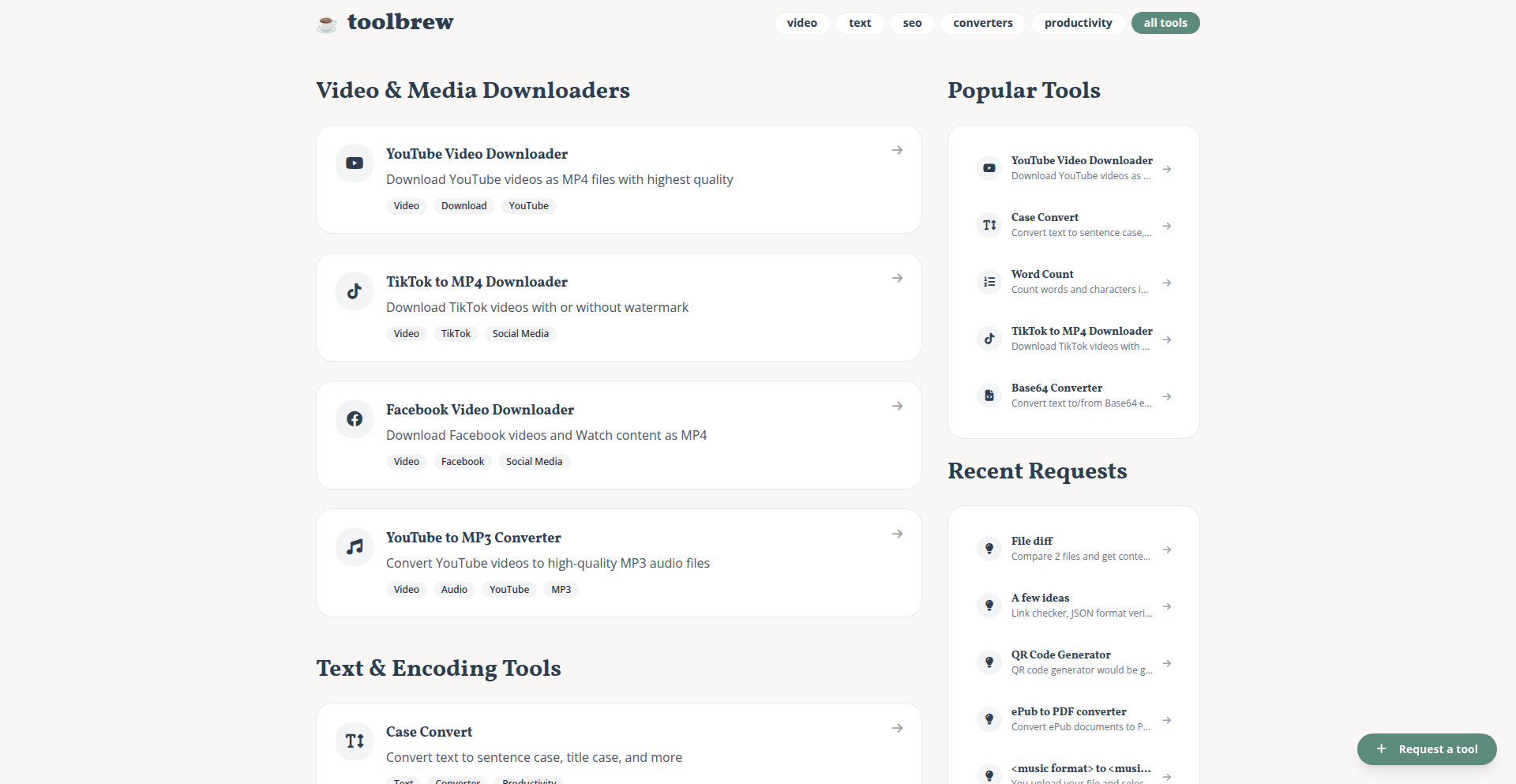Click arrow on main Case Convert card
Screen dimensions: 1516x784
click(x=898, y=728)
